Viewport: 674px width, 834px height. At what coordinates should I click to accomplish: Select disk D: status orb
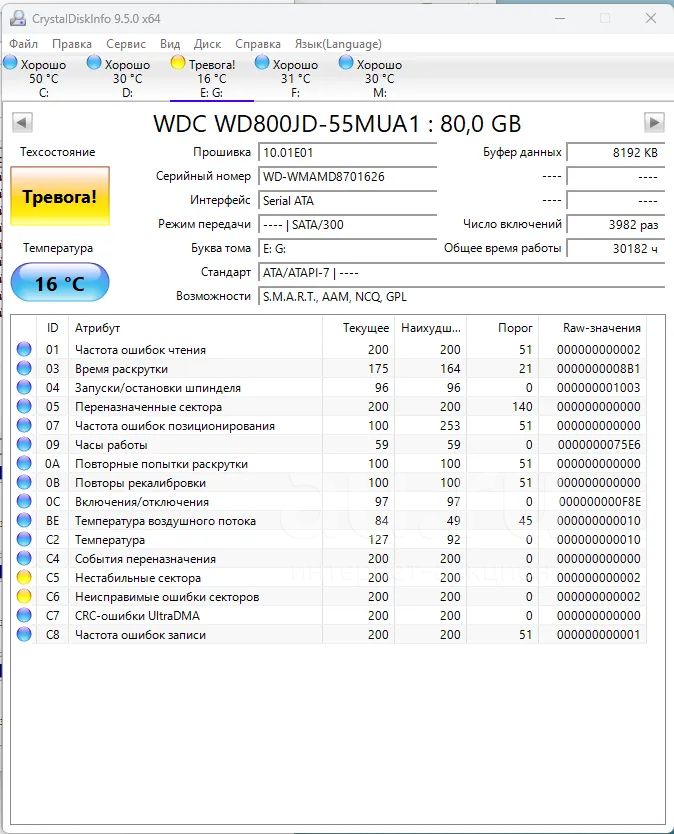[94, 63]
